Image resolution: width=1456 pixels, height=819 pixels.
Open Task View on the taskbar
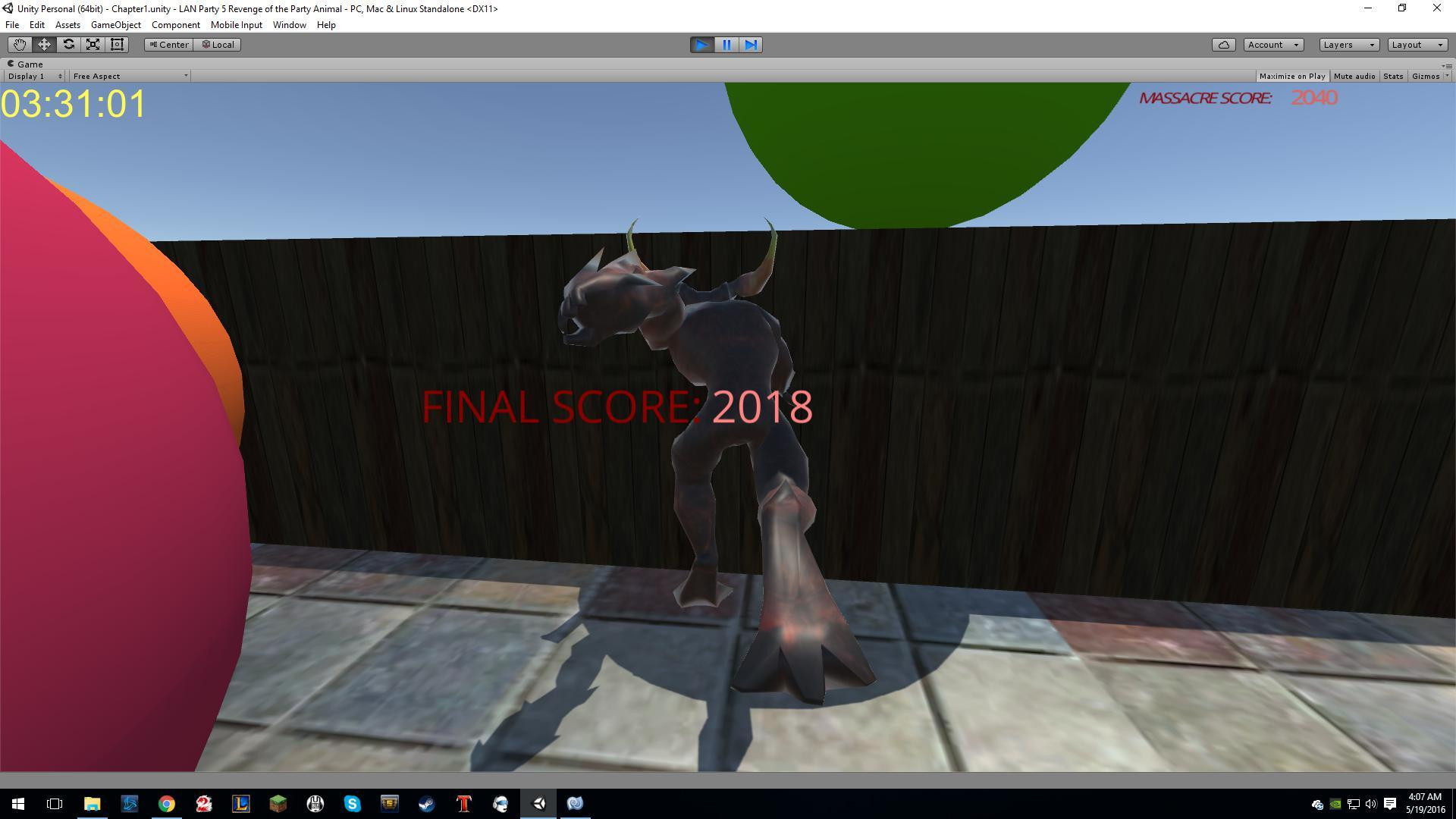click(55, 804)
